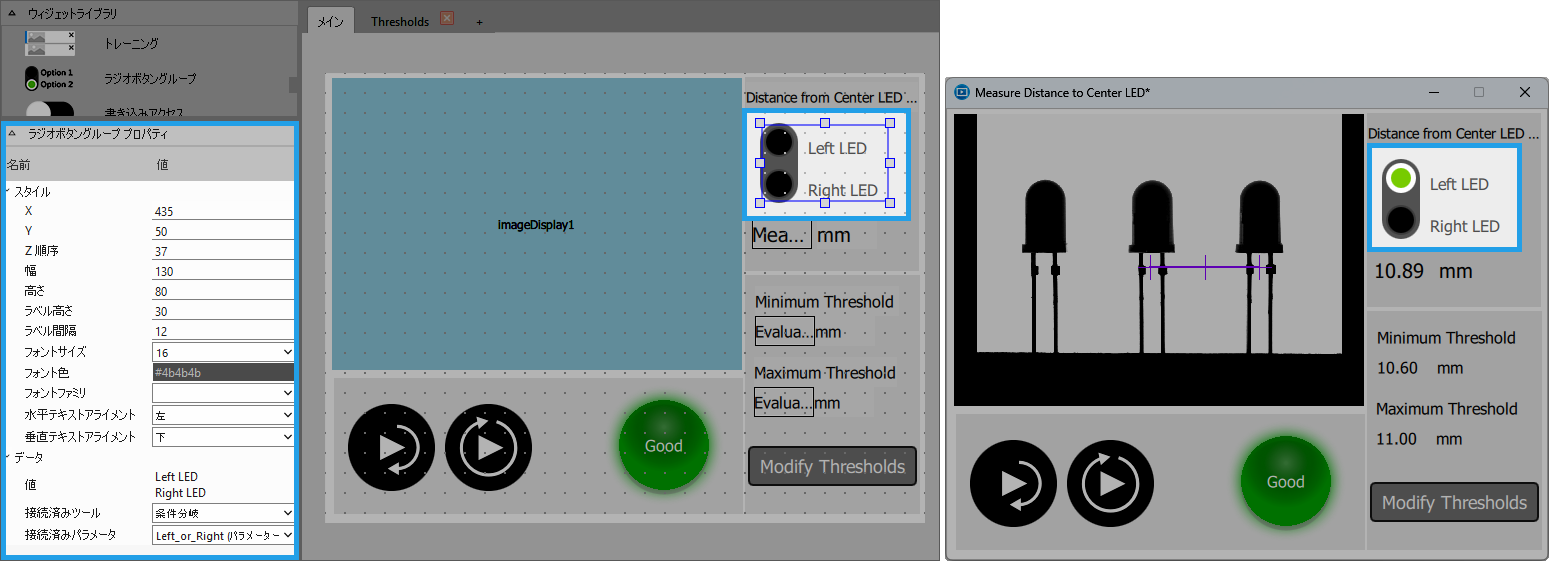This screenshot has width=1549, height=561.
Task: Open the 接続済みツール dropdown
Action: (223, 513)
